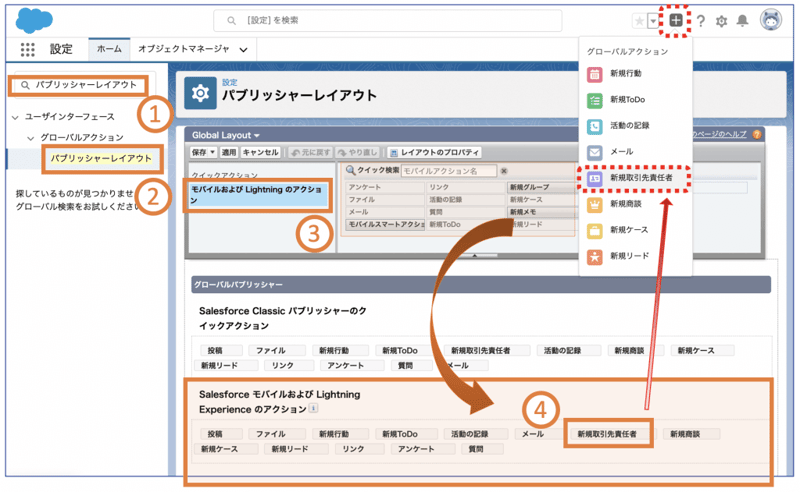Click the favorites star icon

[639, 21]
